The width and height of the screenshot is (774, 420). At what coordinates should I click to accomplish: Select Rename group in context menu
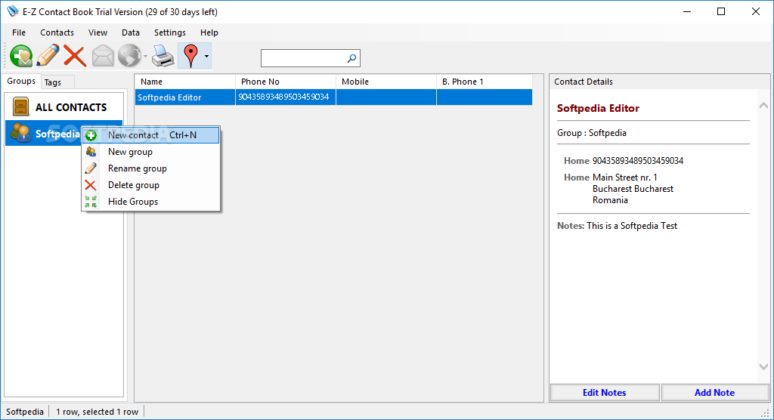coord(137,168)
